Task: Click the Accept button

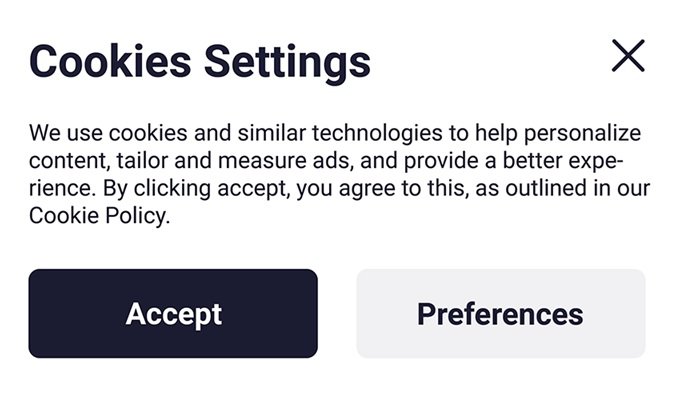Action: 173,313
